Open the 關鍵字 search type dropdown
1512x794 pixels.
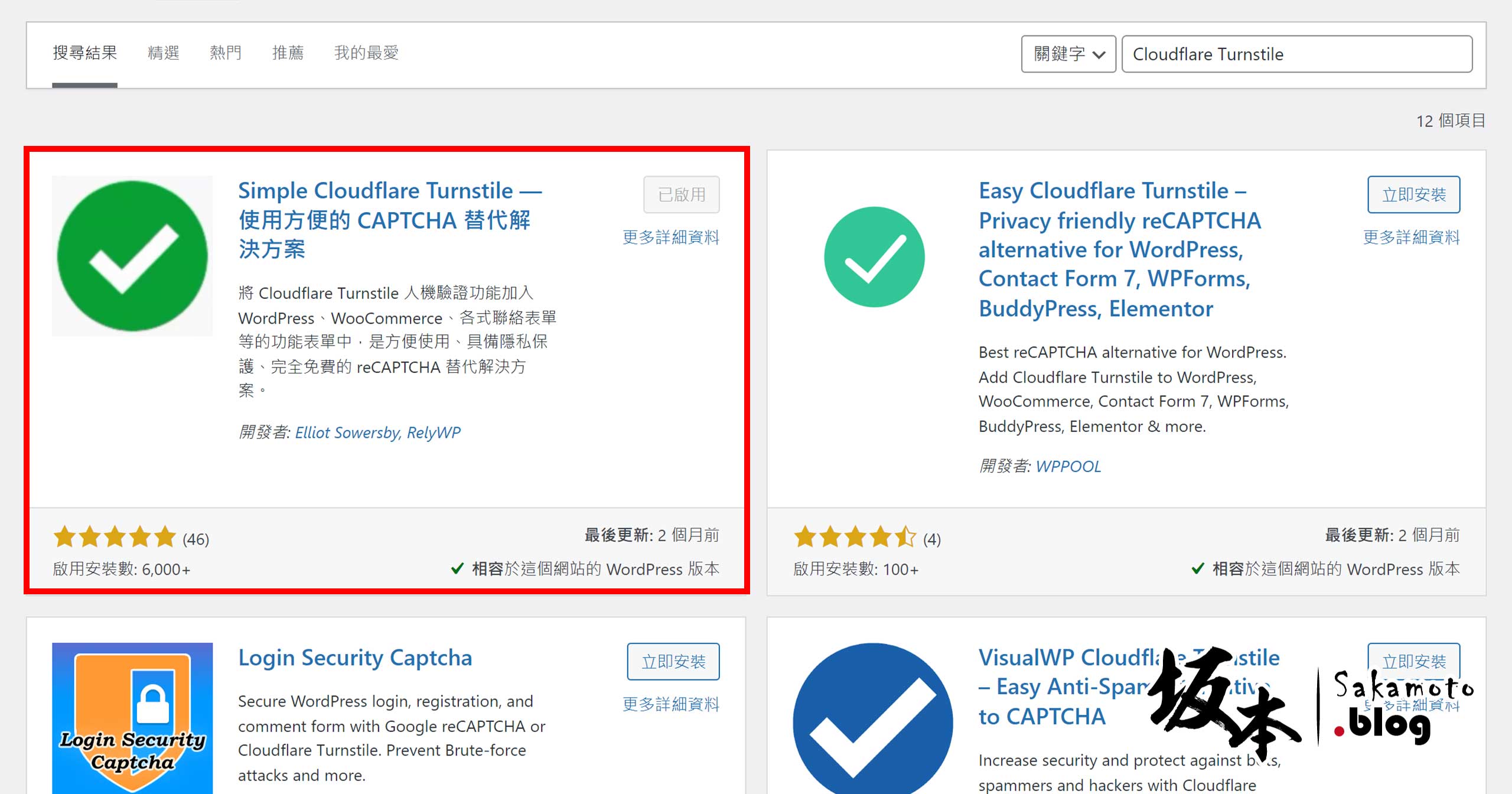click(1068, 54)
